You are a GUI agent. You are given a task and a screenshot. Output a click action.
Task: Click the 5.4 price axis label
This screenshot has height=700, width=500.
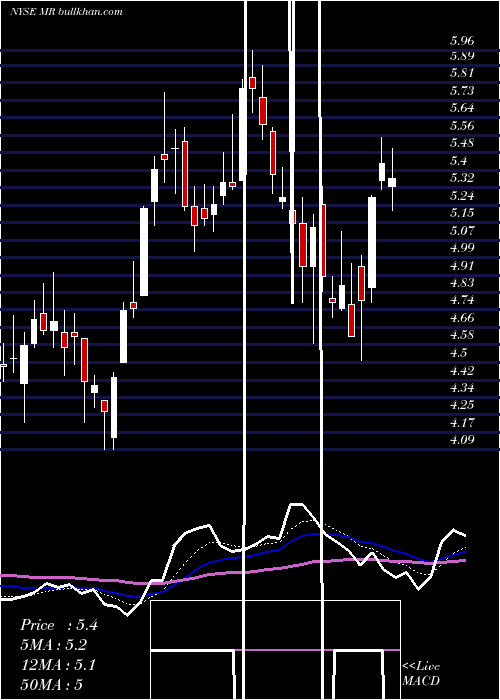(x=458, y=161)
